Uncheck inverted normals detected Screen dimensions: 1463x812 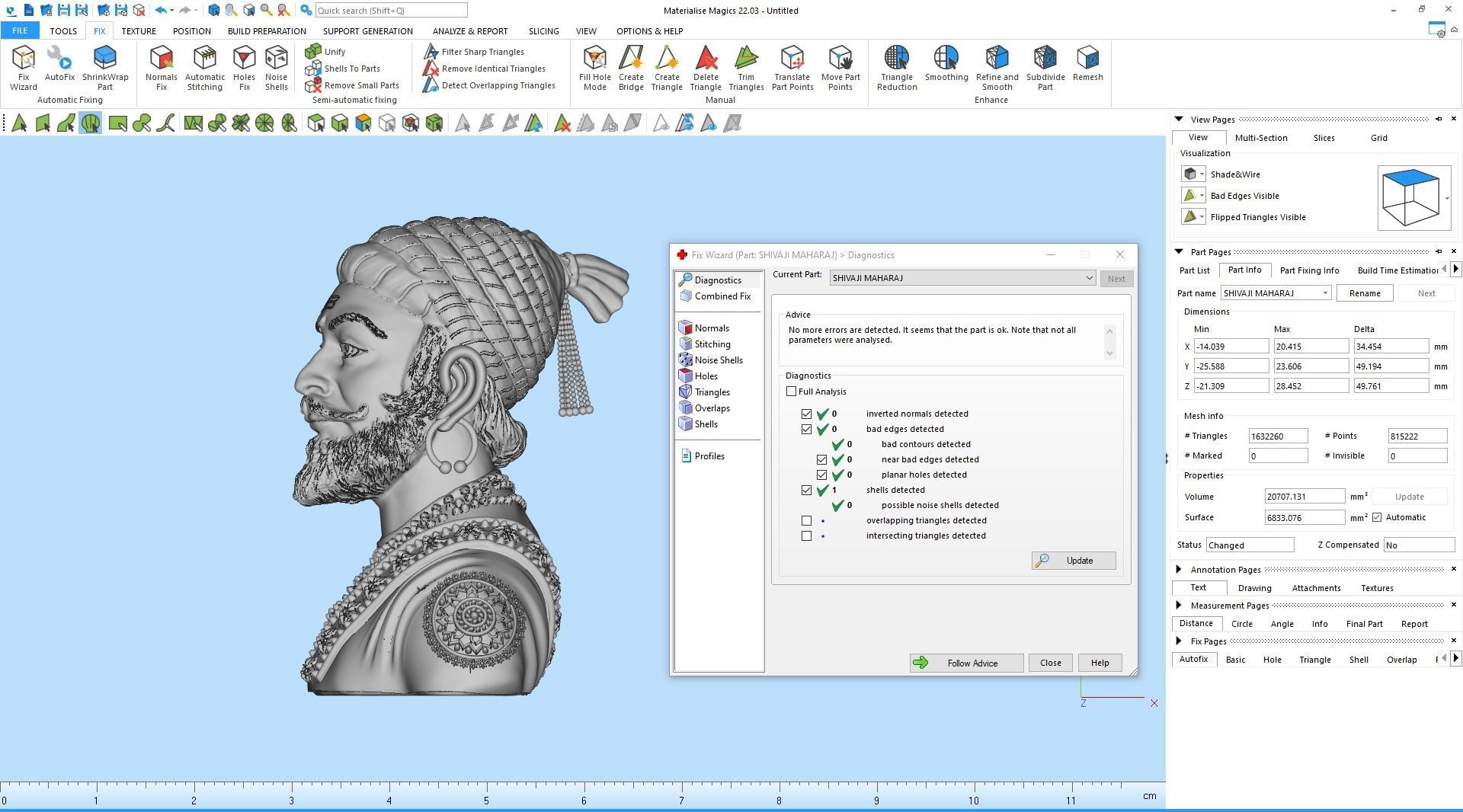pyautogui.click(x=806, y=414)
